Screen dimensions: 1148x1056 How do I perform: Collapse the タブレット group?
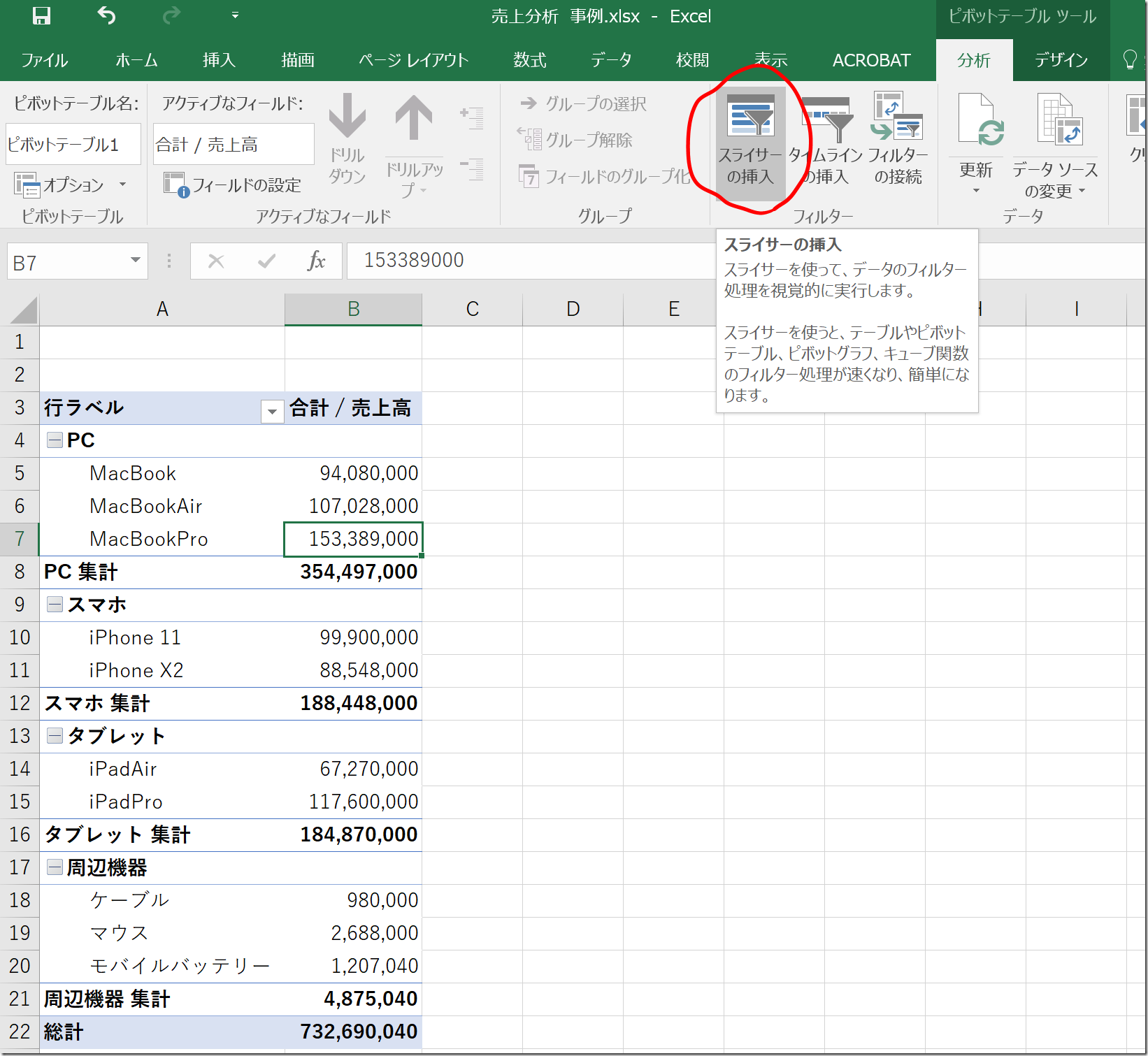[x=55, y=735]
